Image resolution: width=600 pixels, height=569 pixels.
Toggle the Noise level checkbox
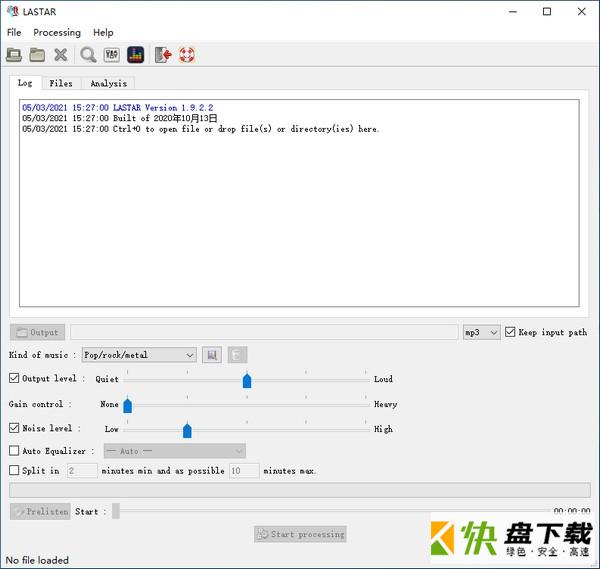tap(14, 428)
